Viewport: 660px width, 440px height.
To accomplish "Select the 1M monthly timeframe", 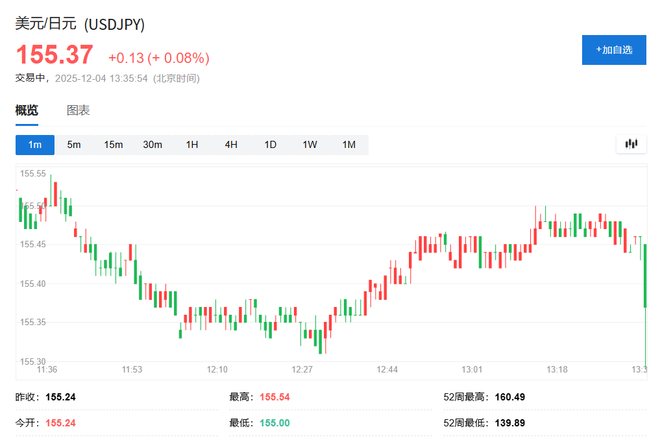I will (x=349, y=145).
